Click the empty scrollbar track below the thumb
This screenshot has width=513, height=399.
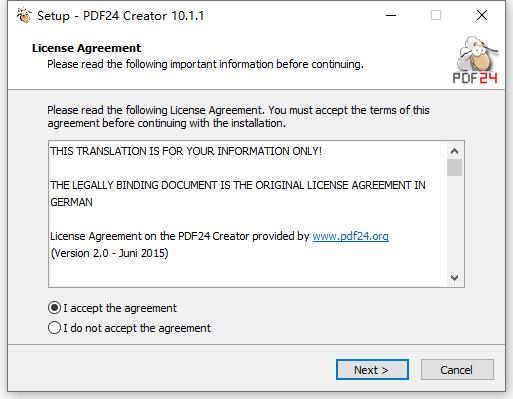454,223
